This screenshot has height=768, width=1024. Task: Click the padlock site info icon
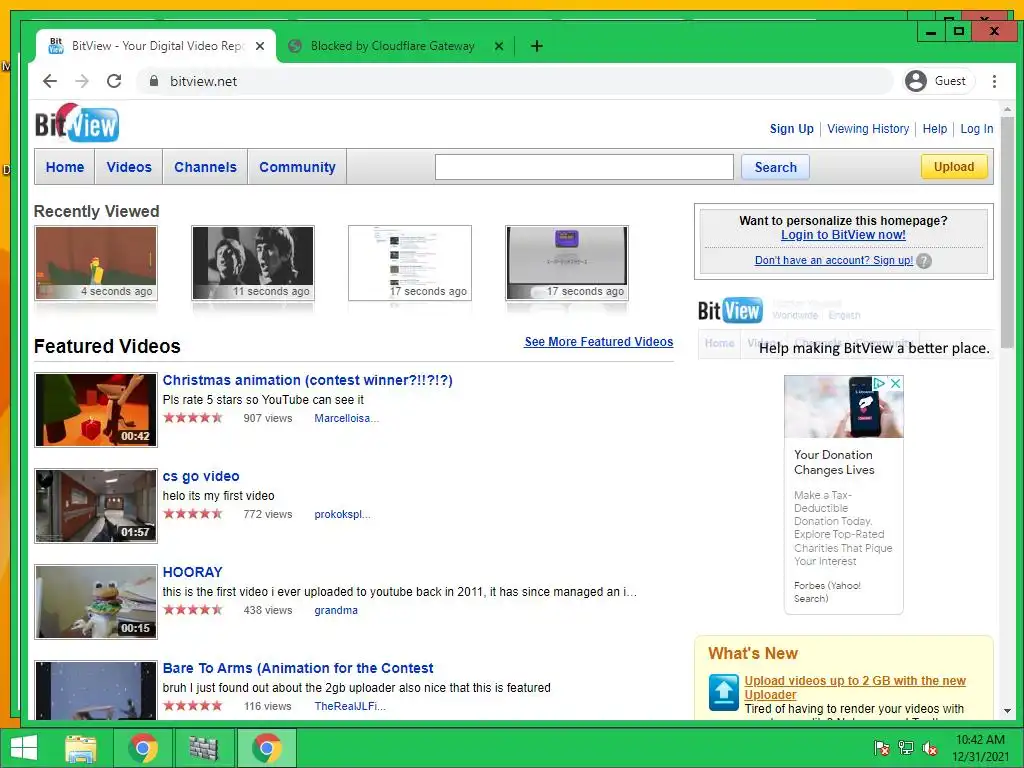pos(154,81)
